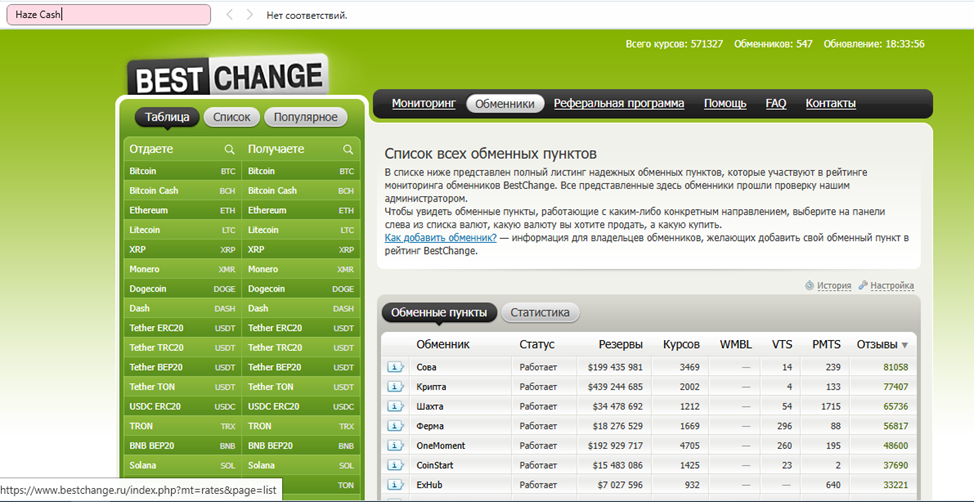Switch to Статистика tab
Screen dimensions: 974x502
(540, 313)
